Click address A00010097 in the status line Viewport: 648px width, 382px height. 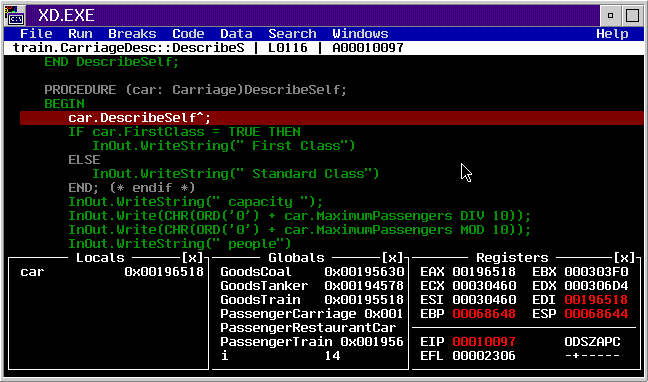(368, 48)
